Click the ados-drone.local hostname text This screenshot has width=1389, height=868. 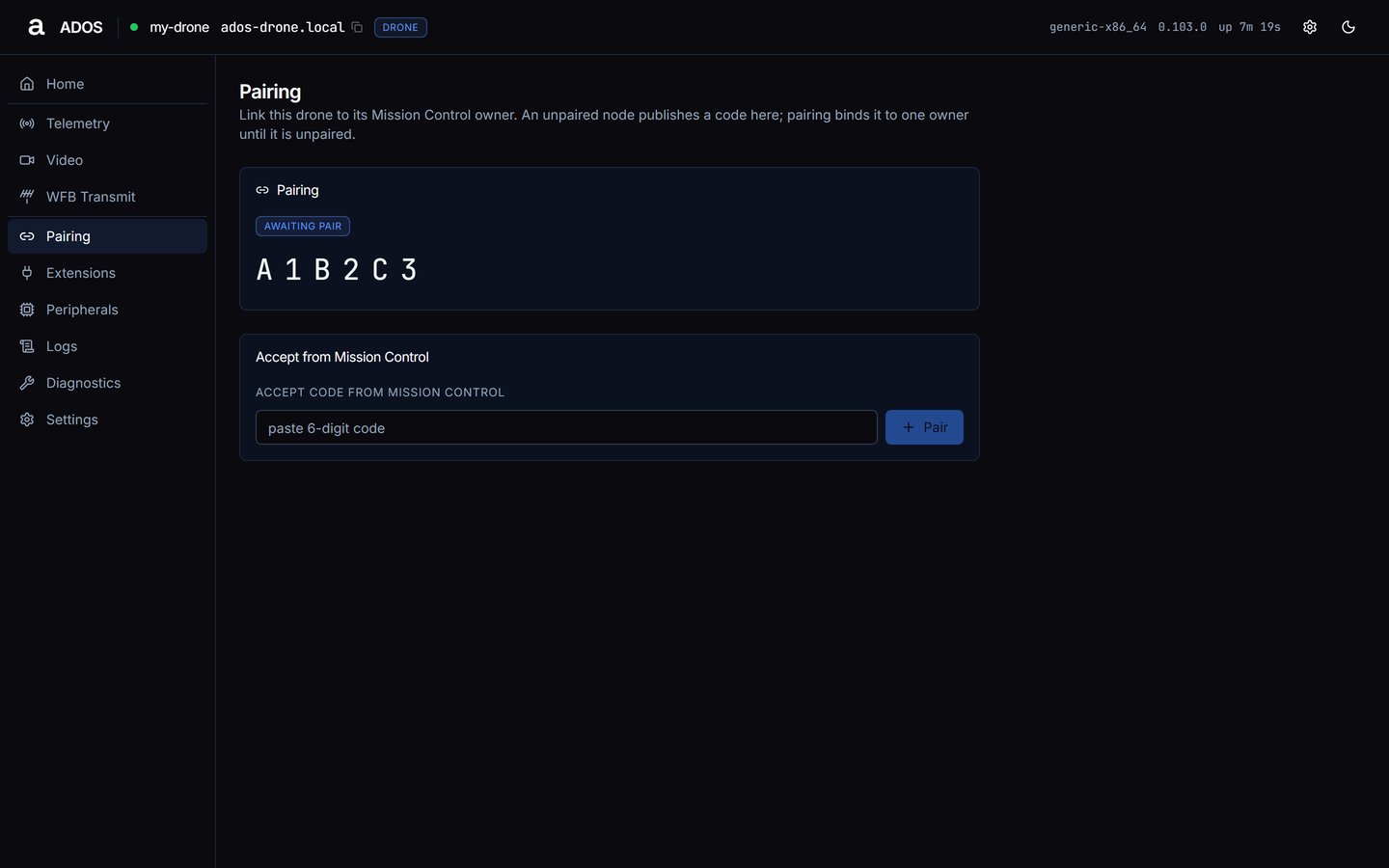coord(283,27)
